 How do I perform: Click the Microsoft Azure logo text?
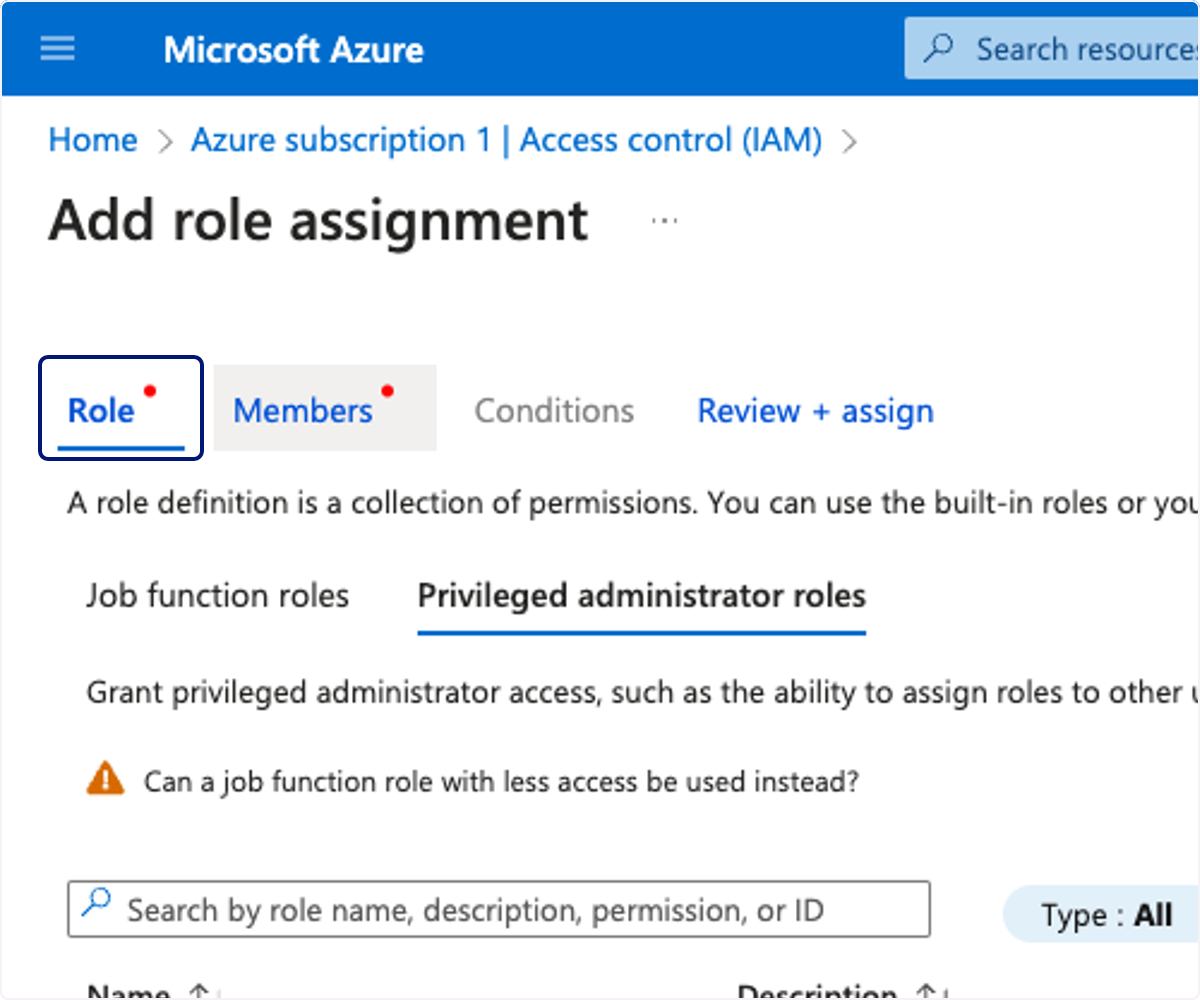294,50
